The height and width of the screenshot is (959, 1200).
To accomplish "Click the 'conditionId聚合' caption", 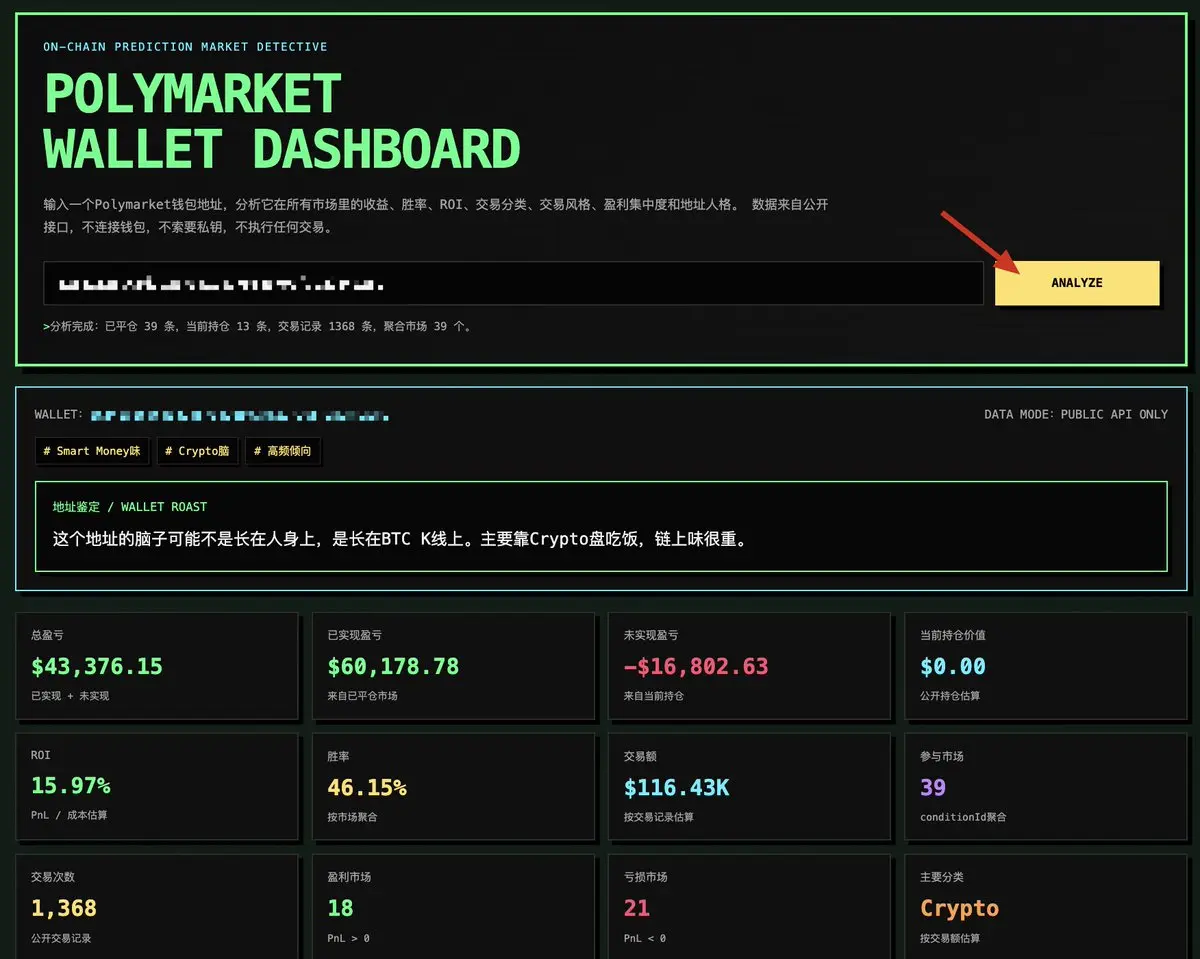I will click(x=963, y=817).
